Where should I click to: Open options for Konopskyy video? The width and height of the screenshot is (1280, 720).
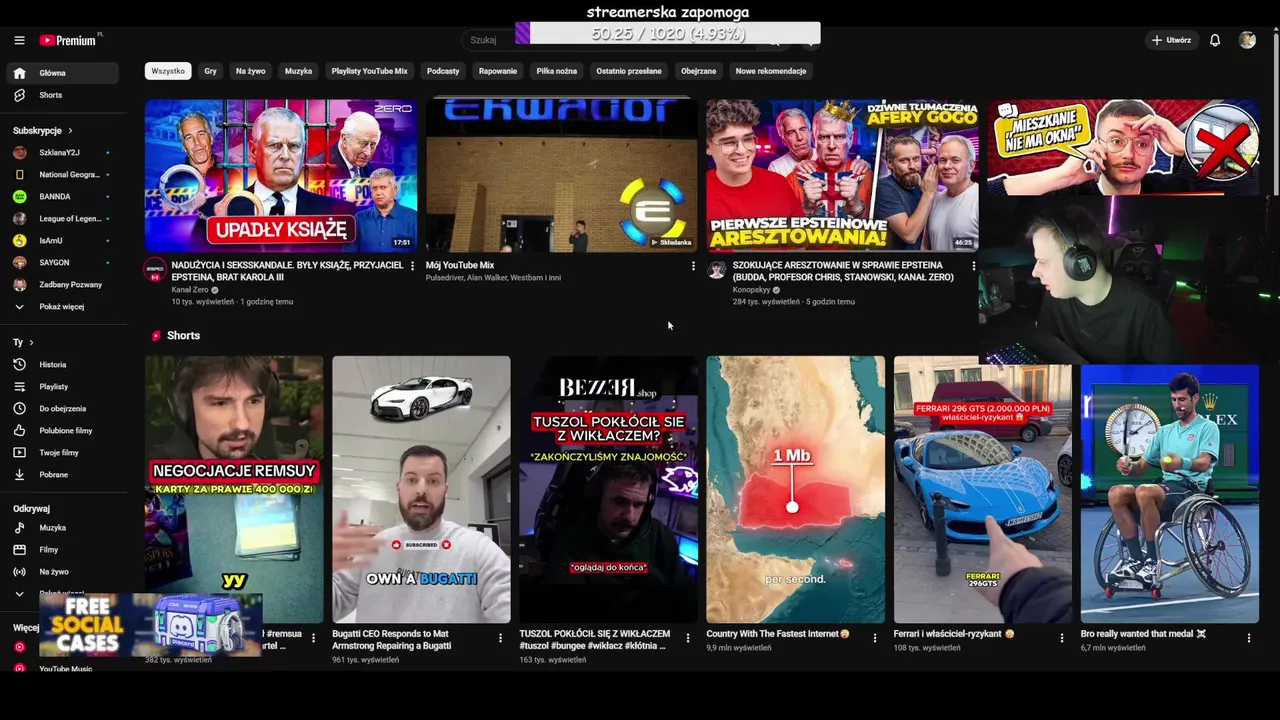coord(974,266)
